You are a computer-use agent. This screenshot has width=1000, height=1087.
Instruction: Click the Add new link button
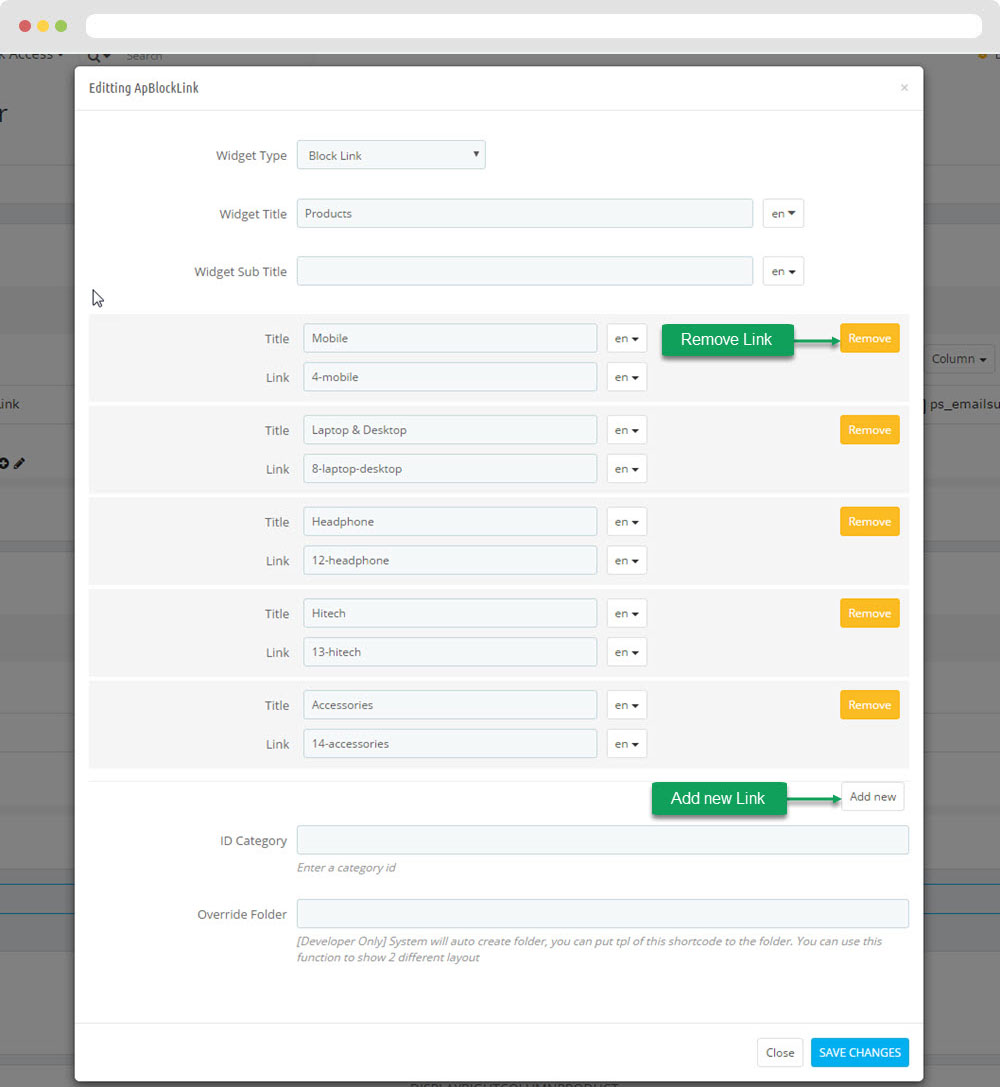(872, 797)
